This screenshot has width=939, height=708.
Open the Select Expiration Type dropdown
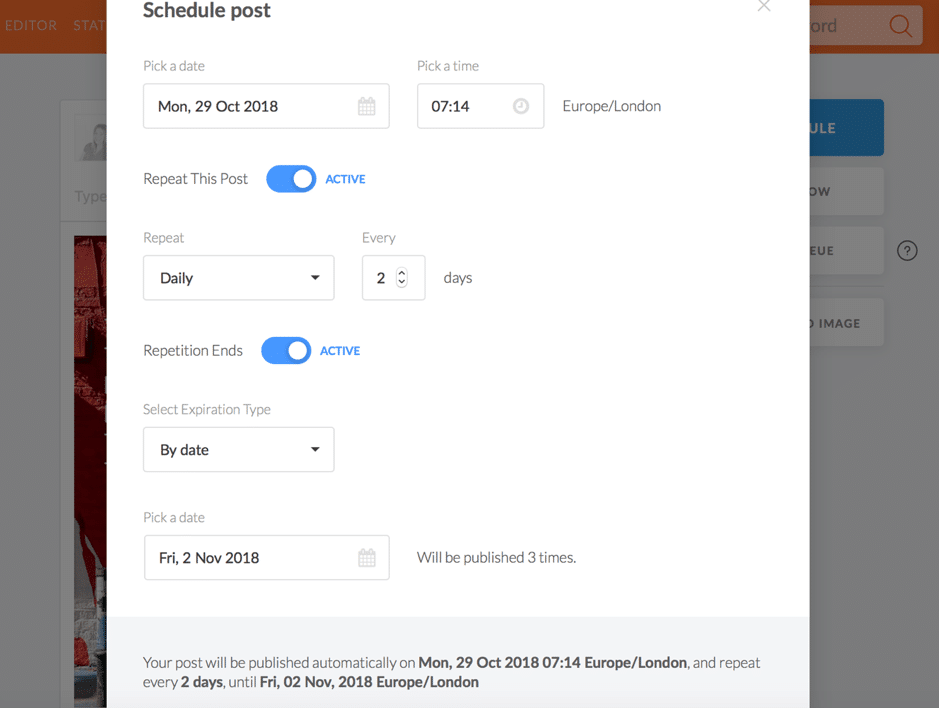(238, 449)
